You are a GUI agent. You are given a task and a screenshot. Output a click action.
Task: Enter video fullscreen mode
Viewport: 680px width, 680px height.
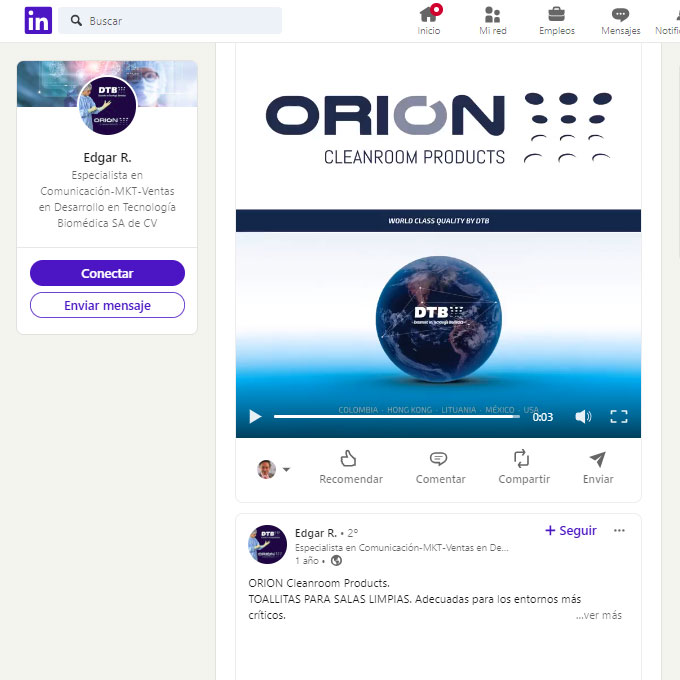pos(619,417)
